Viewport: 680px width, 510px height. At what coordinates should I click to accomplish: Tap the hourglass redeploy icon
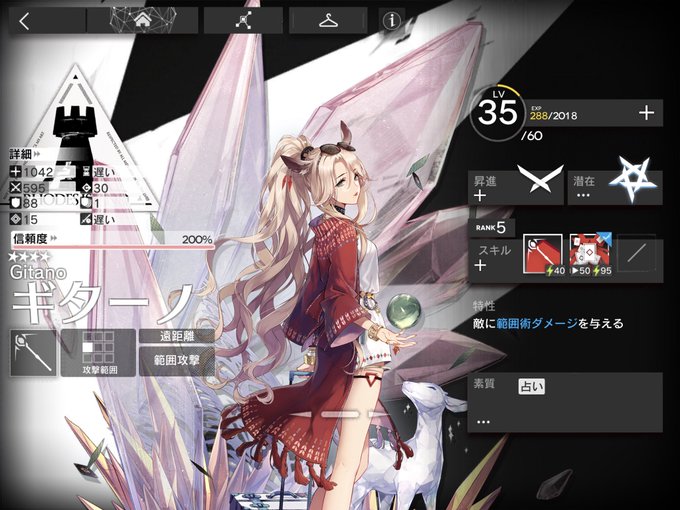pos(86,172)
